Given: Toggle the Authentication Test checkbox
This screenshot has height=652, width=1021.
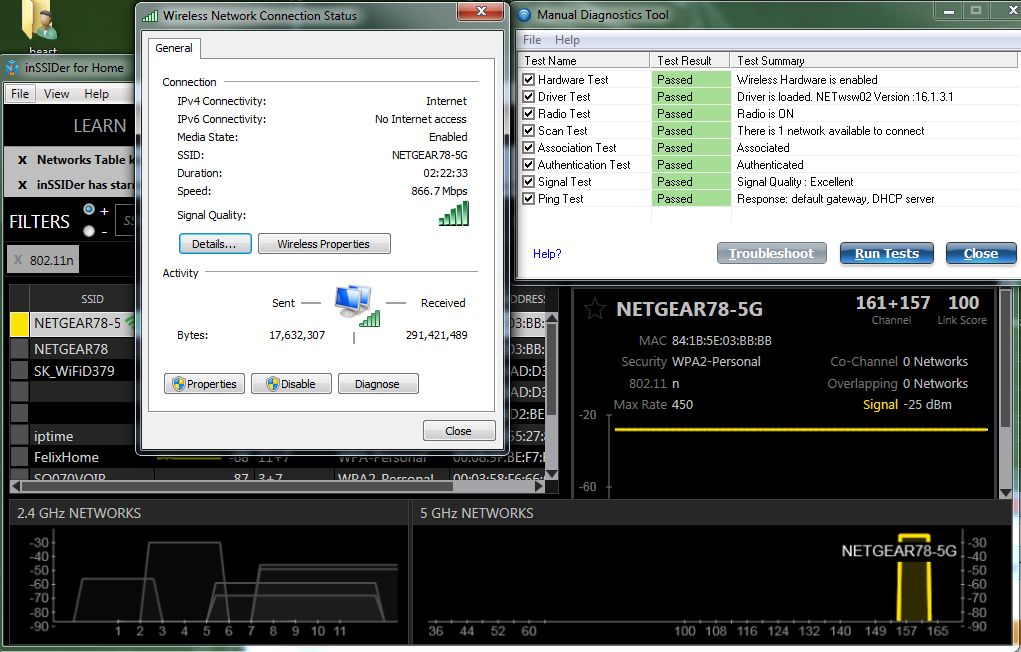Looking at the screenshot, I should click(x=529, y=165).
